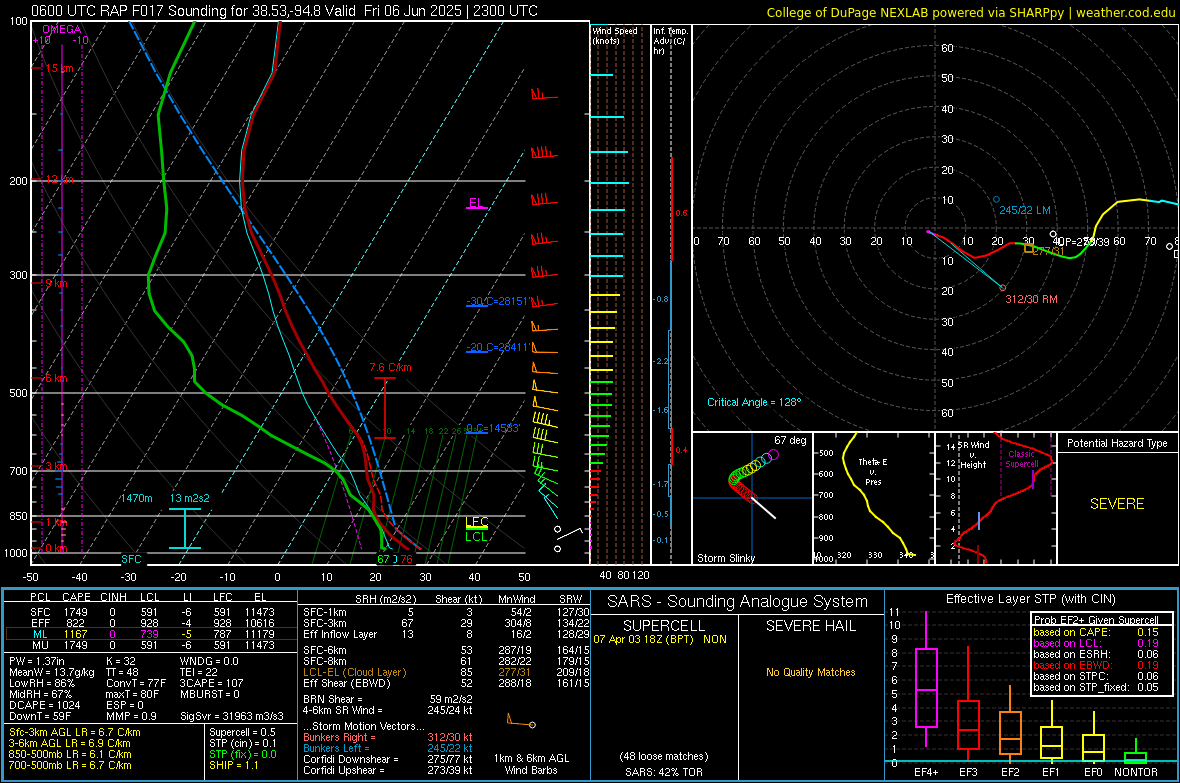
Task: Select the 312/30 RM hodograph marker label
Action: click(x=1031, y=300)
